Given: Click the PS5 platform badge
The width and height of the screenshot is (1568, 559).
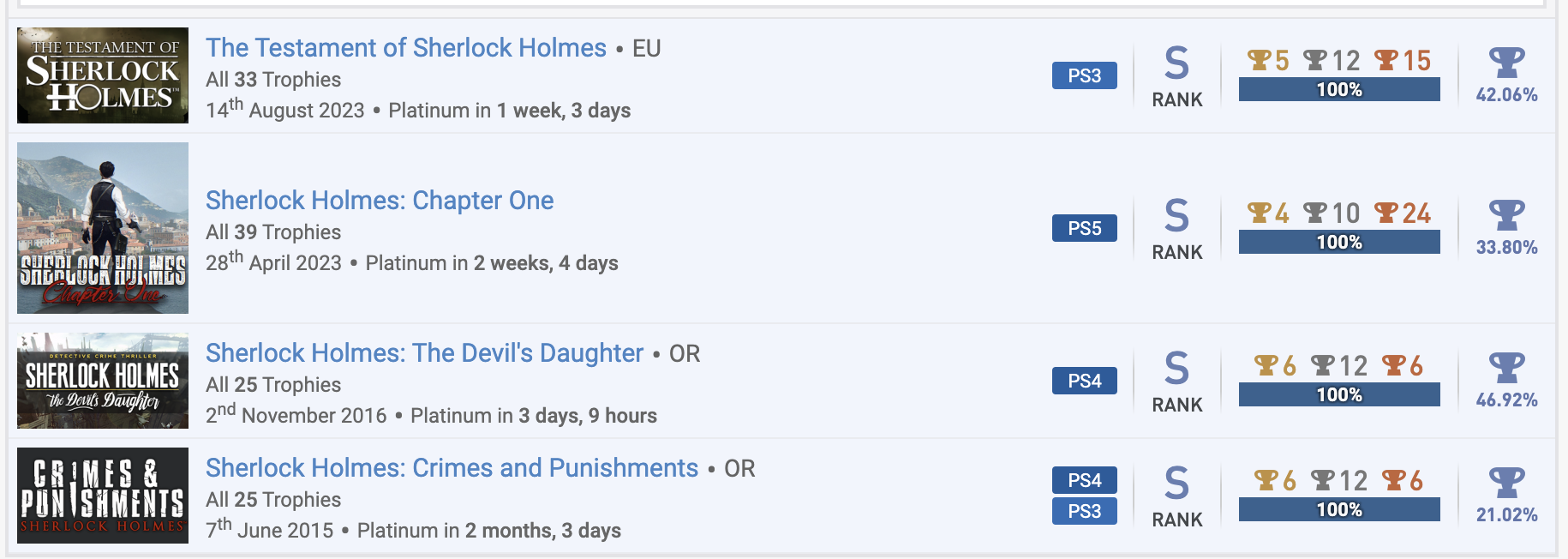Looking at the screenshot, I should click(x=1084, y=228).
